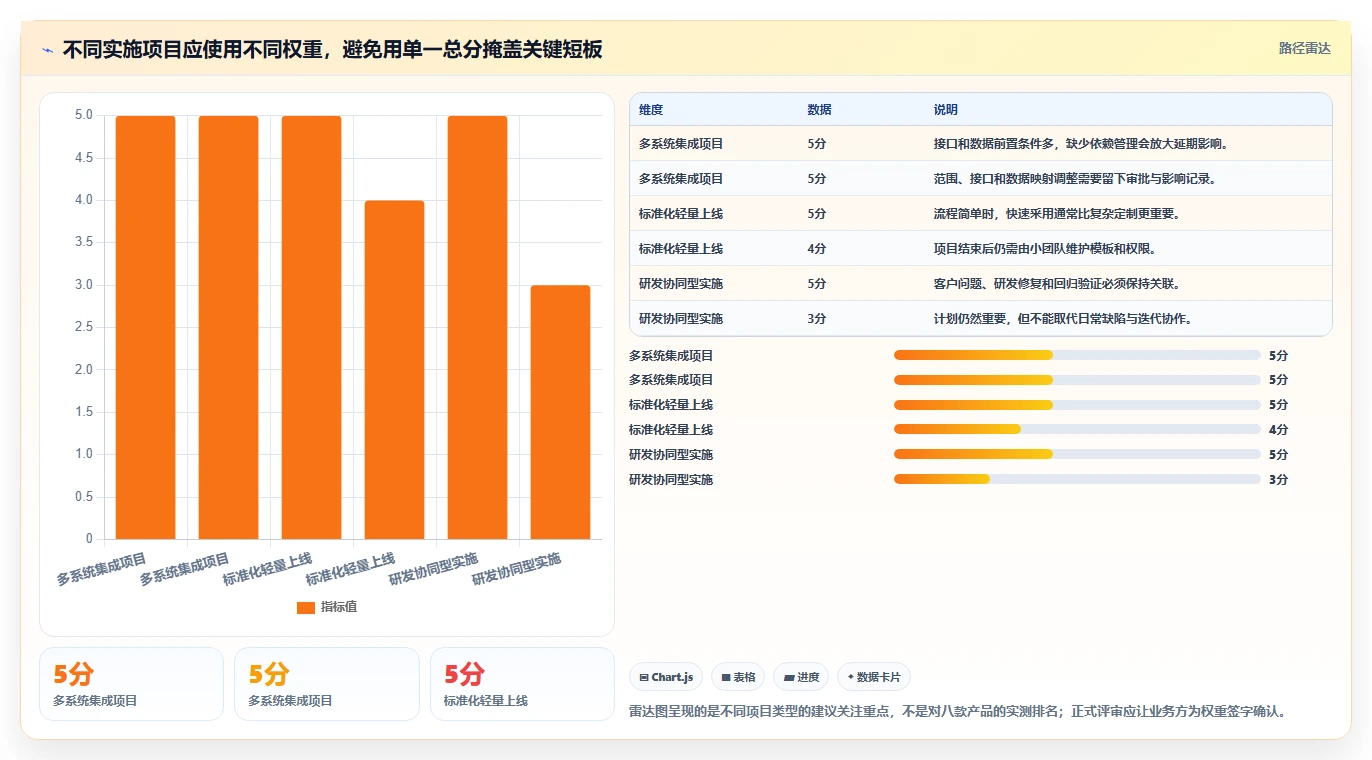Click the 标准化轻量上线 progress bar showing 4分
The width and height of the screenshot is (1372, 760).
tap(1077, 430)
